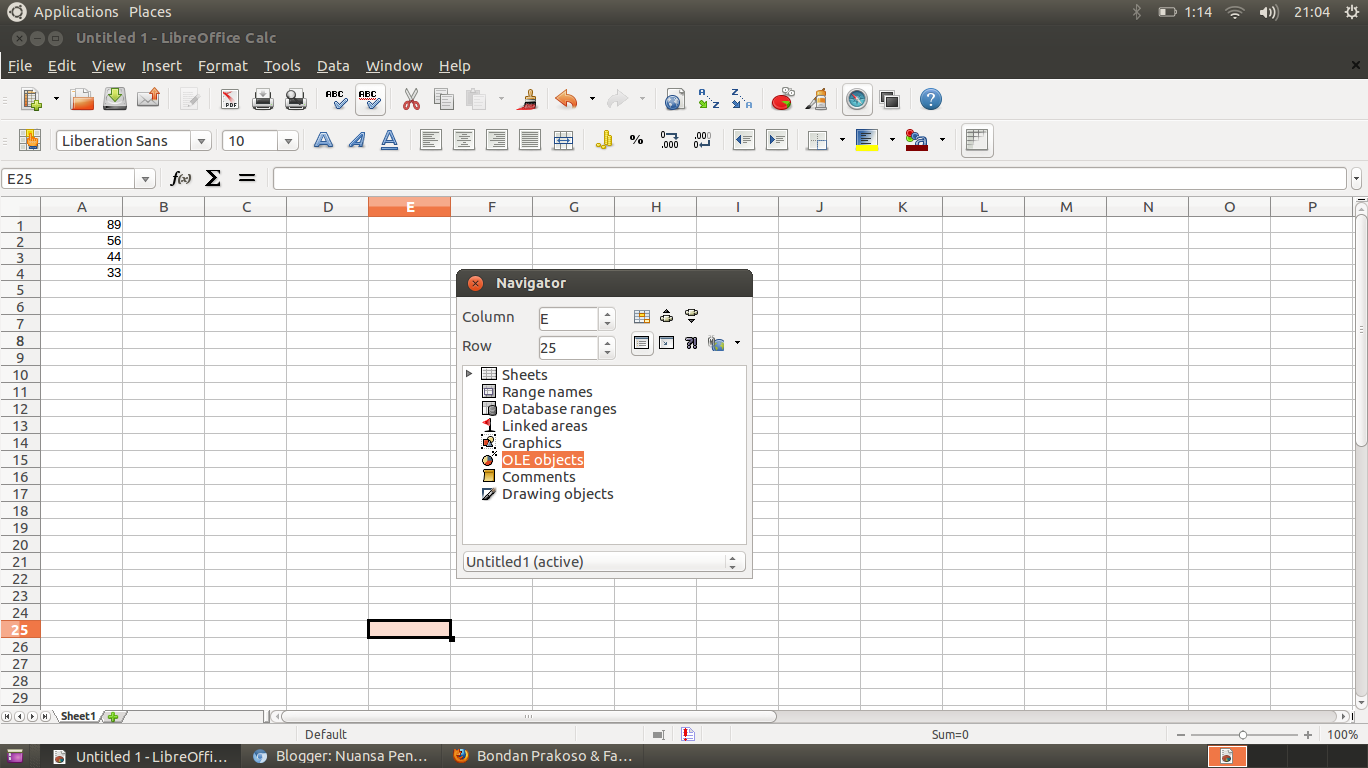Export directly as PDF
Screen dimensions: 1368x768
(x=230, y=99)
